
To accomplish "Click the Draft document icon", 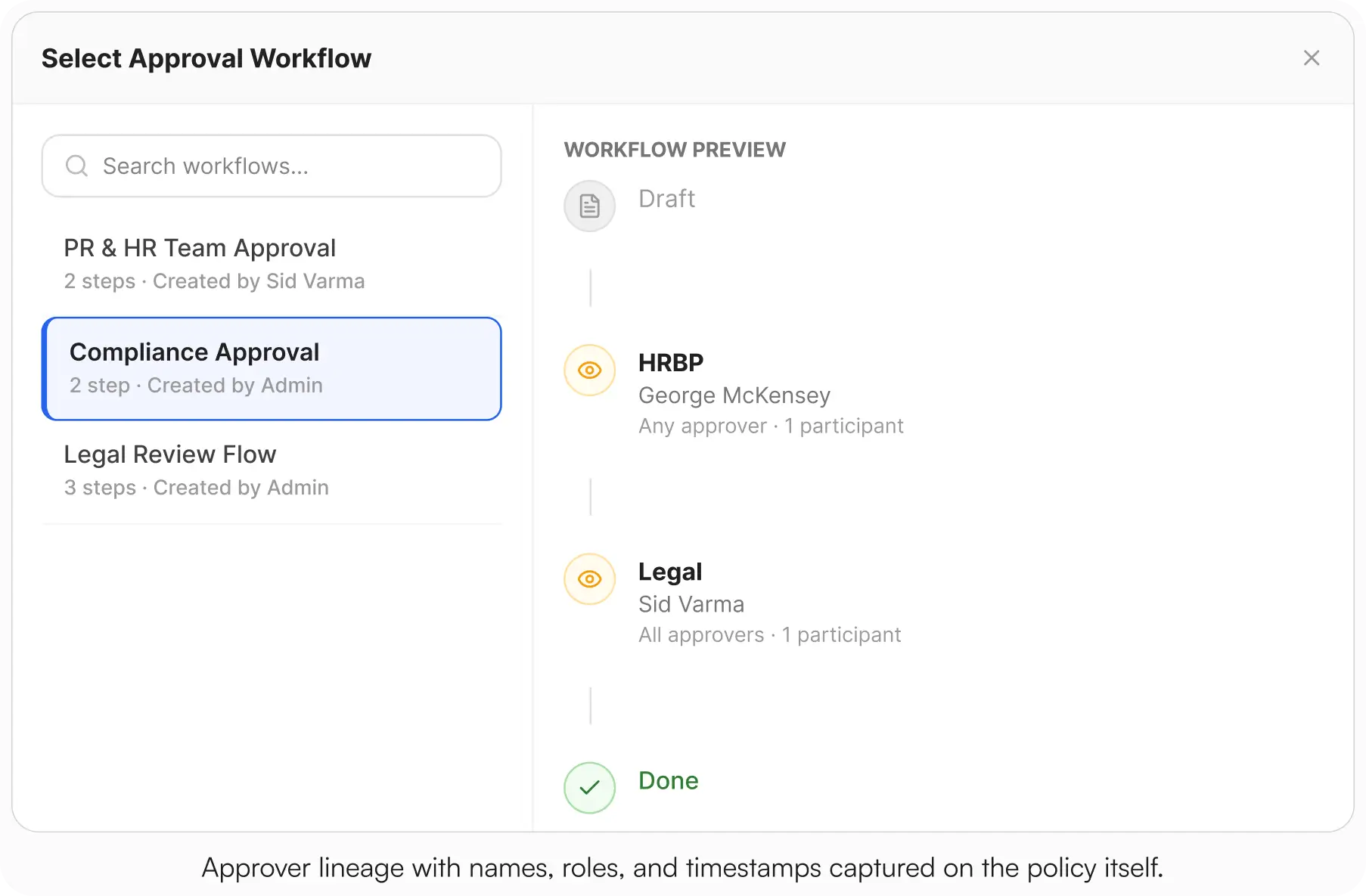I will (590, 206).
